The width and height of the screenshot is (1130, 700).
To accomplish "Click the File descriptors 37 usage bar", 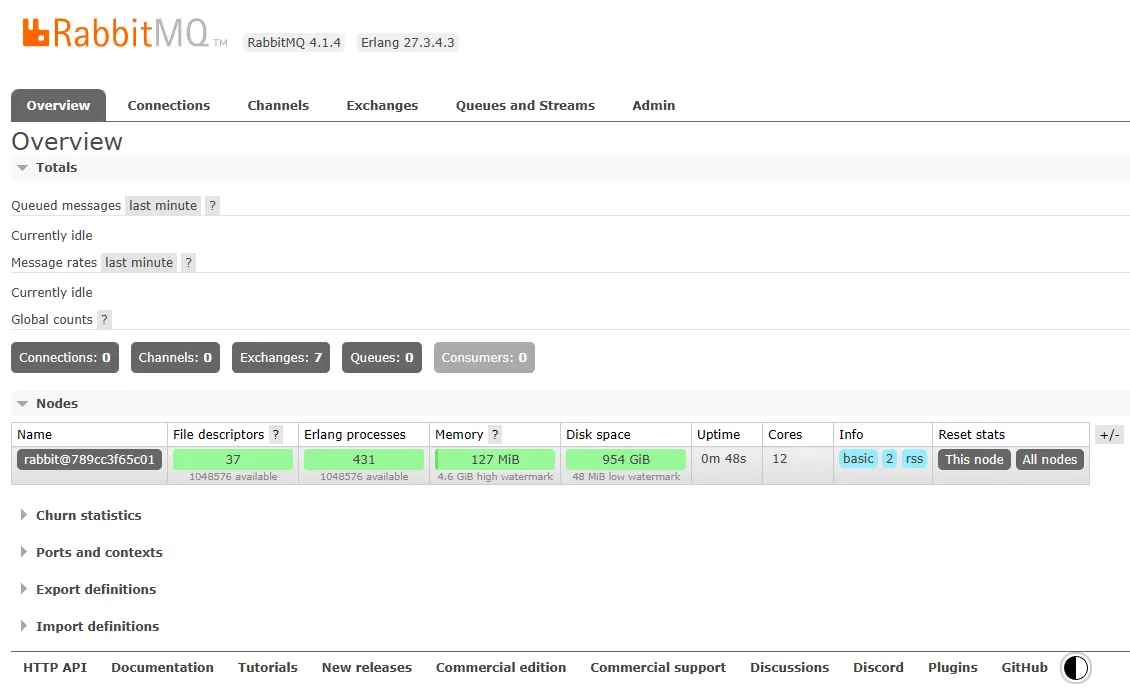I will click(x=233, y=459).
